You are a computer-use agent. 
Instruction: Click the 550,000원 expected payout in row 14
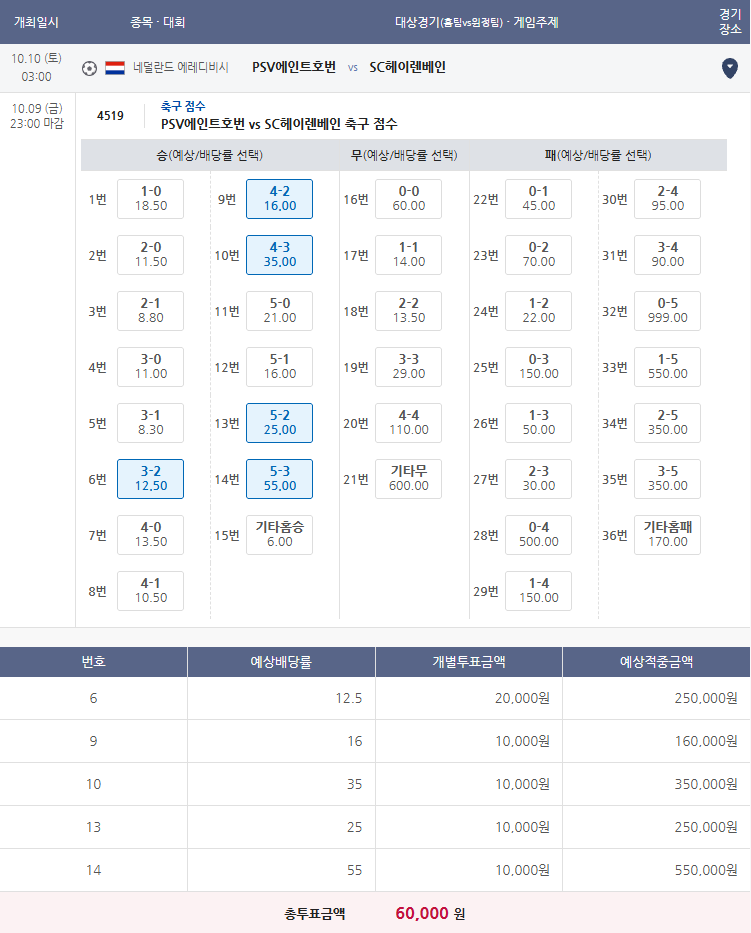(x=706, y=870)
